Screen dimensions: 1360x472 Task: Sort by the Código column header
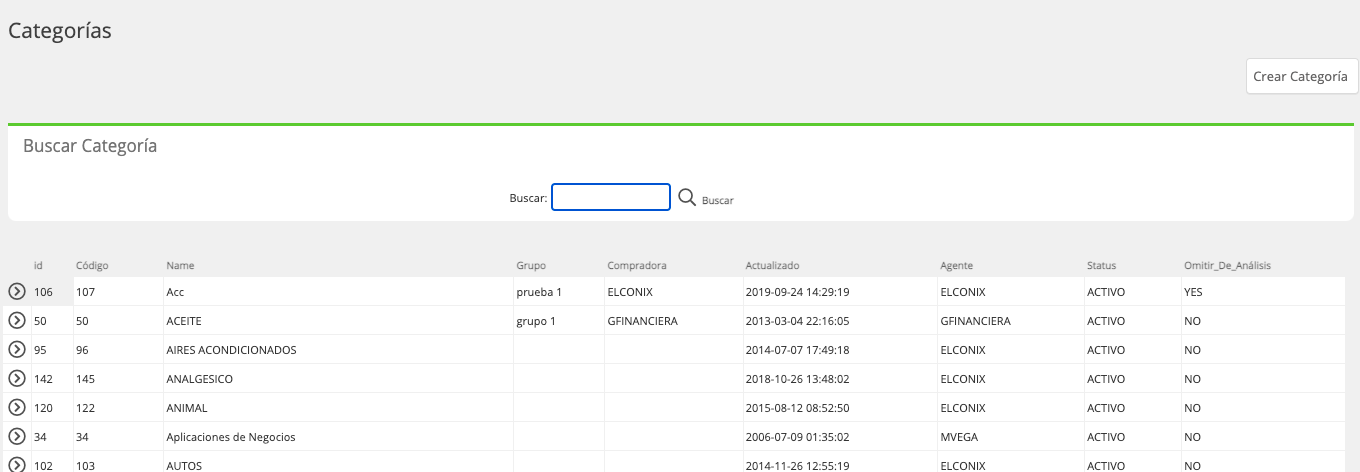click(92, 266)
